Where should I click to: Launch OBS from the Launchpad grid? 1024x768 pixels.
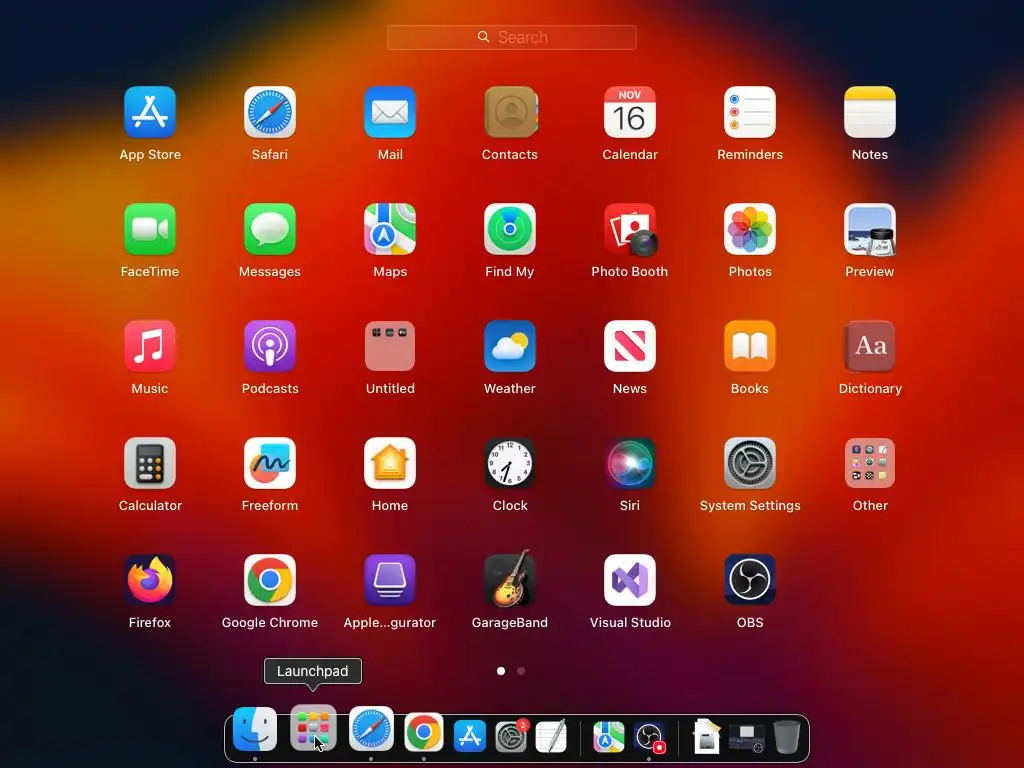750,580
